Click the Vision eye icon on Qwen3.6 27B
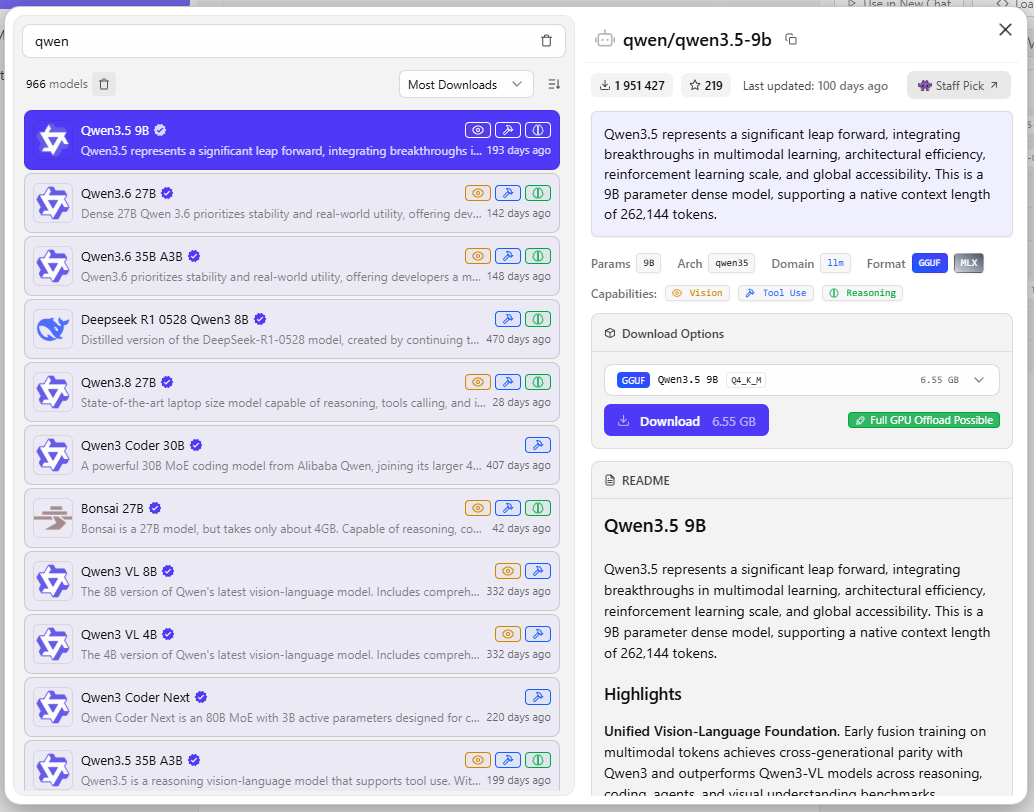 coord(478,193)
